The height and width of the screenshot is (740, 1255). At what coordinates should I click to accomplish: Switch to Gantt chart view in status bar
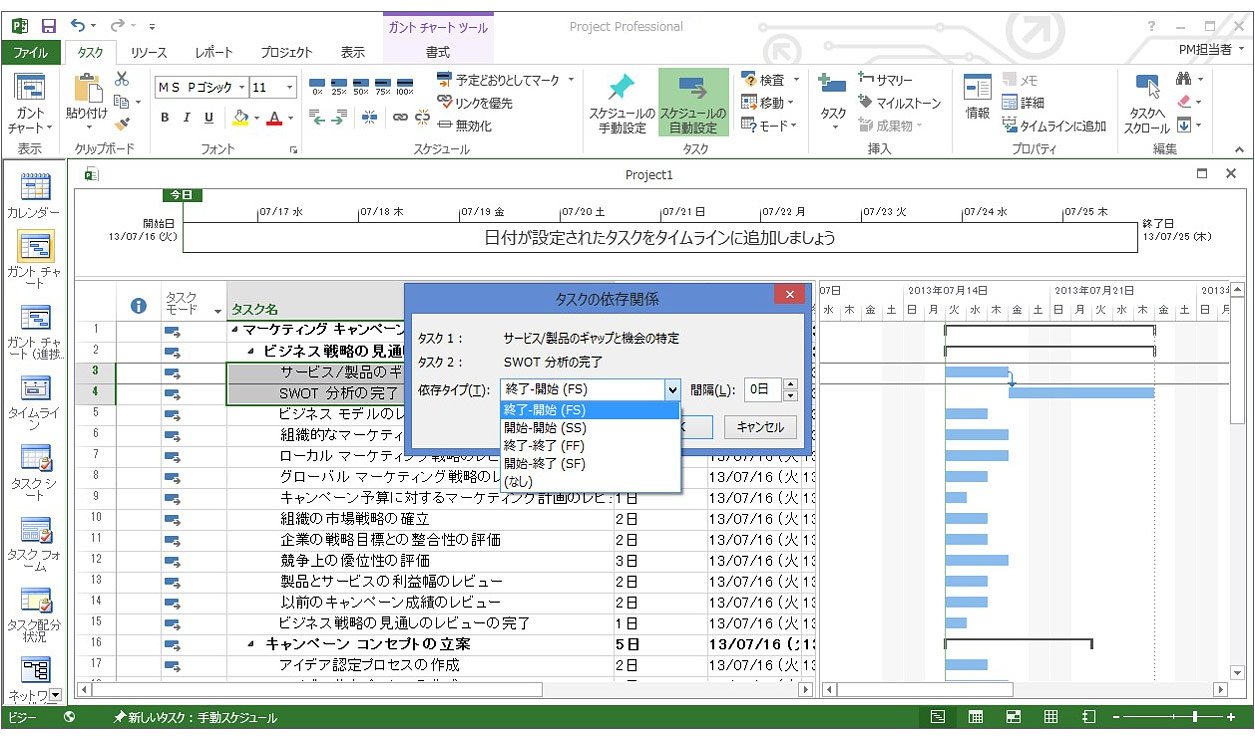[938, 717]
